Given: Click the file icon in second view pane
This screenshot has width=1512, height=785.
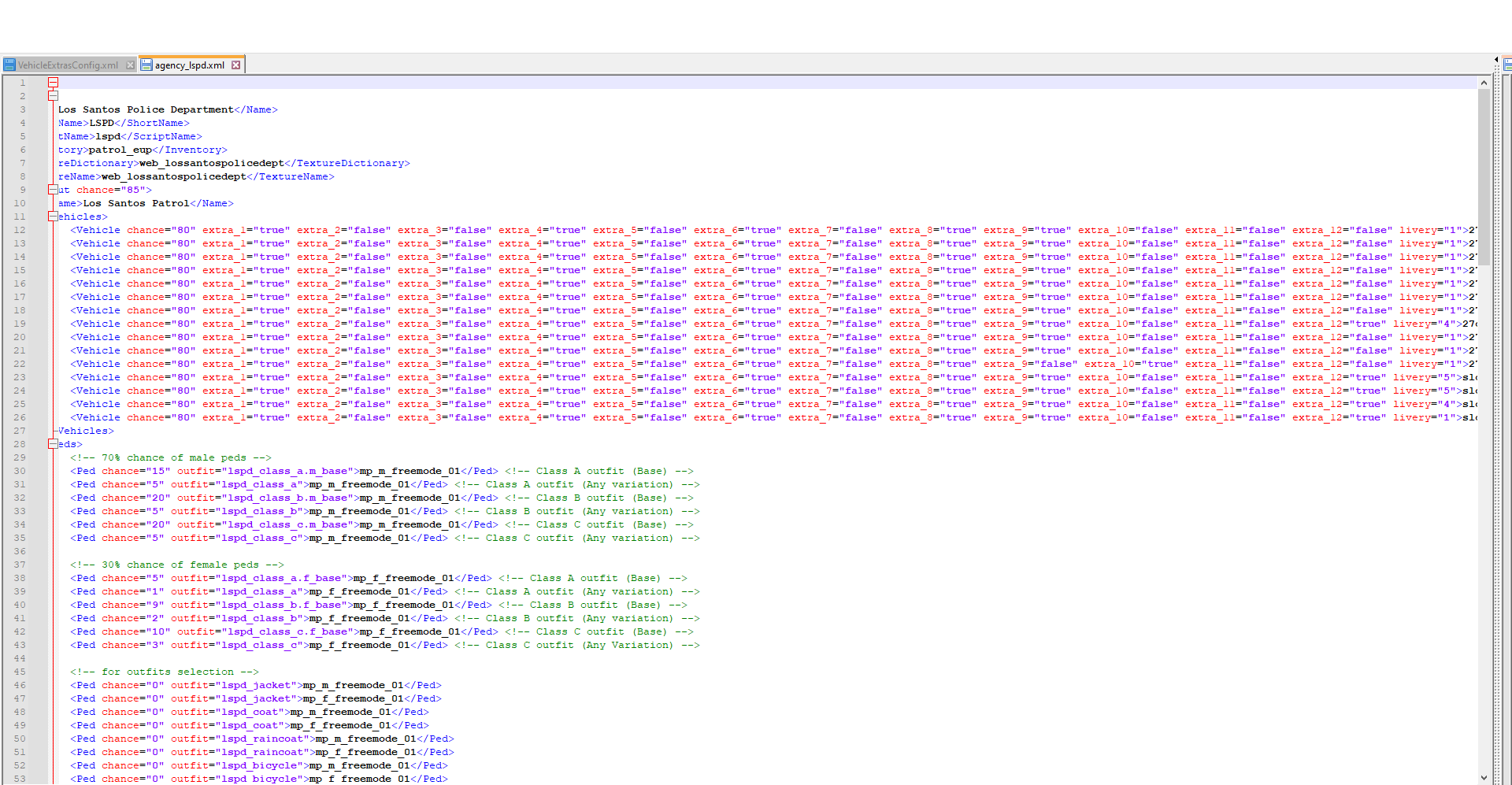Looking at the screenshot, I should pos(1507,65).
